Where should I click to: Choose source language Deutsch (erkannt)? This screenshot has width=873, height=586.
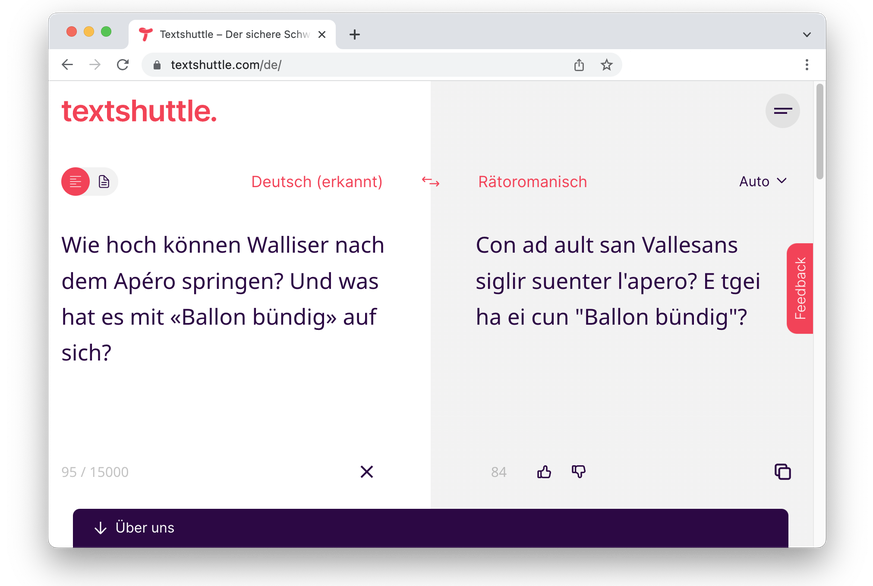click(316, 182)
